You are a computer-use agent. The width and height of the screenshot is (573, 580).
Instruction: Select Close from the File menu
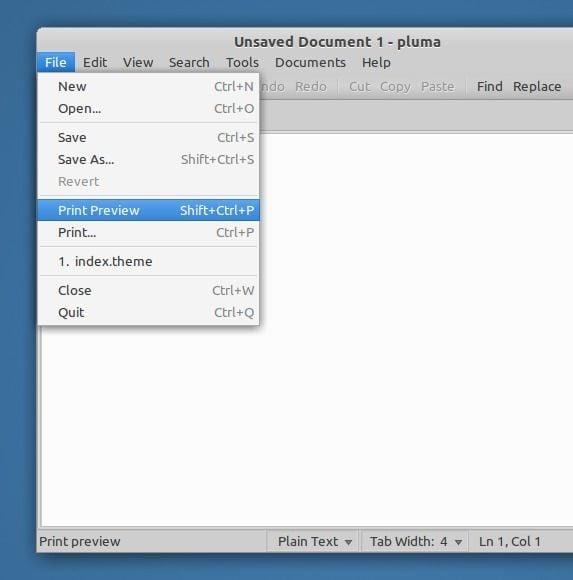click(148, 290)
